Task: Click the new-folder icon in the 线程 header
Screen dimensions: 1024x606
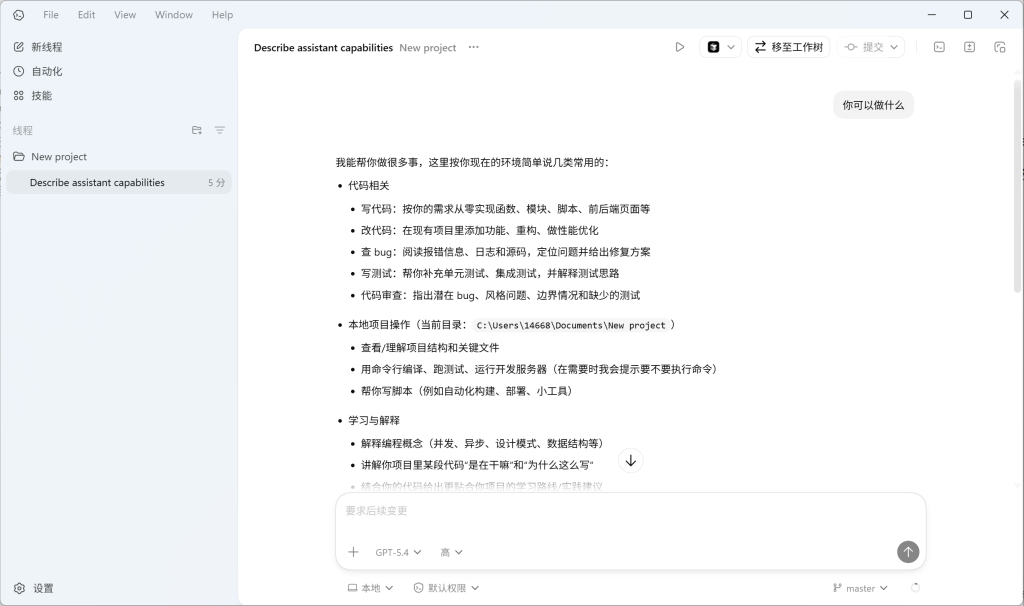Action: pyautogui.click(x=196, y=130)
